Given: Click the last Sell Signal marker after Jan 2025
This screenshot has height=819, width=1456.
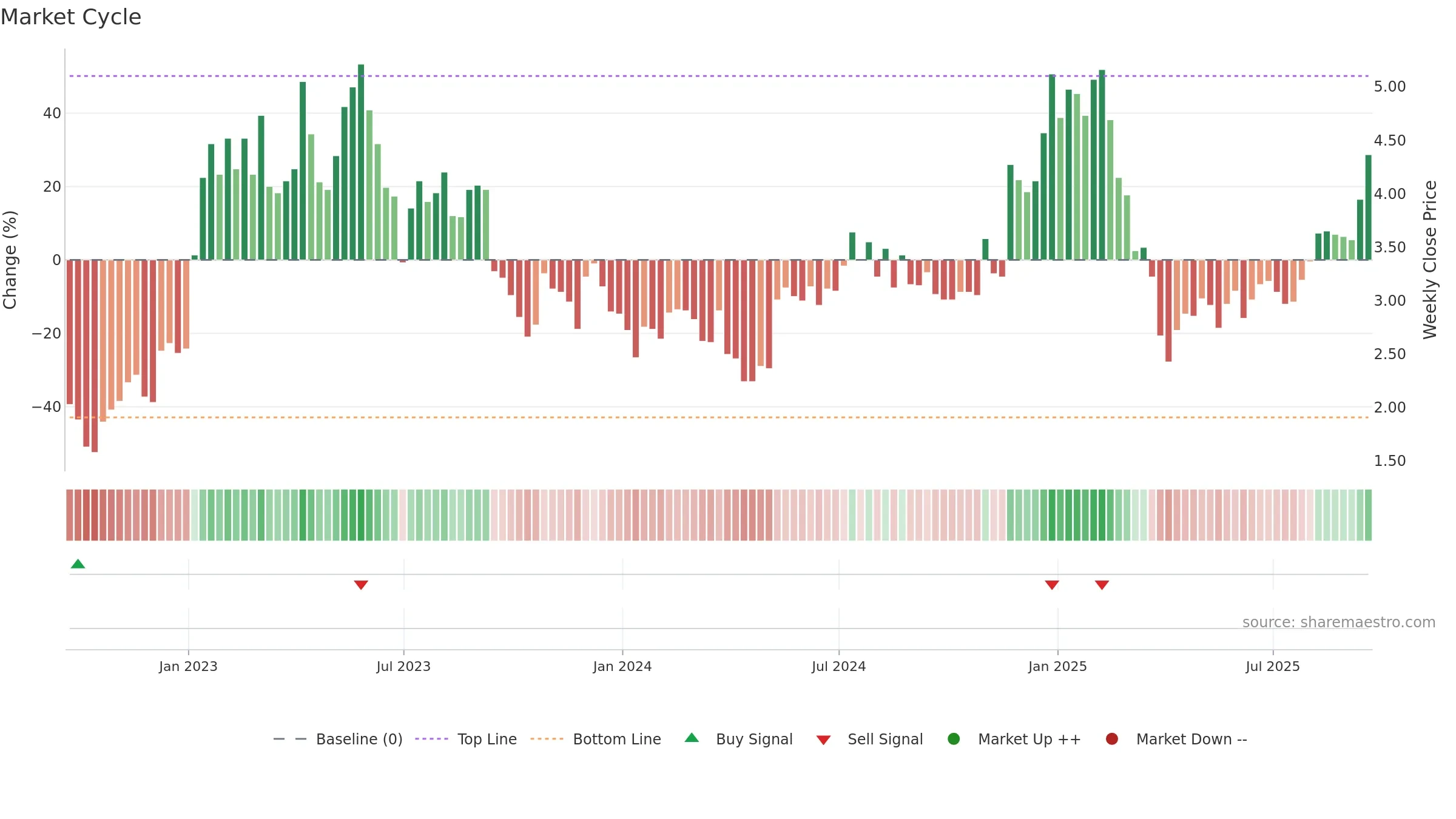Looking at the screenshot, I should coord(1102,585).
